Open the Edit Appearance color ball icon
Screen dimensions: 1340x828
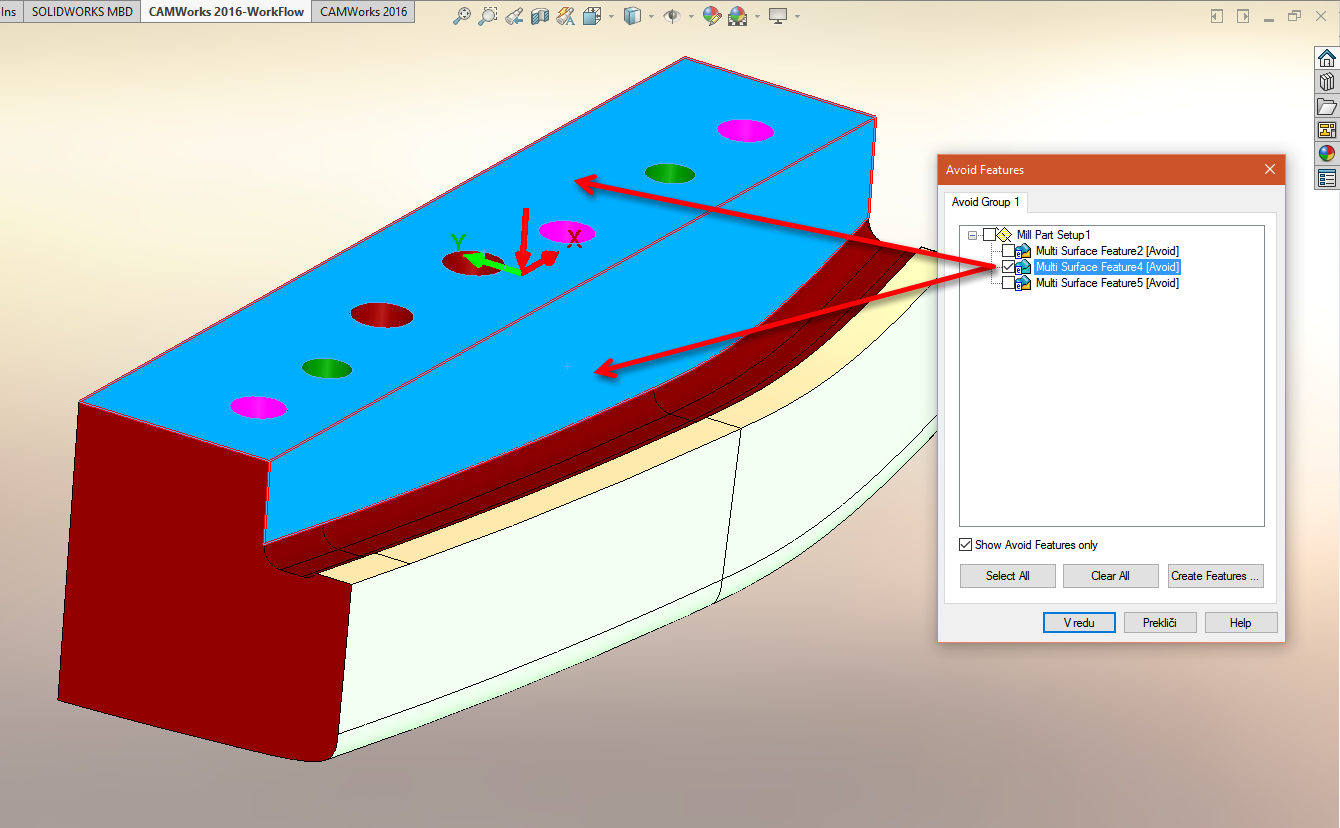(712, 16)
